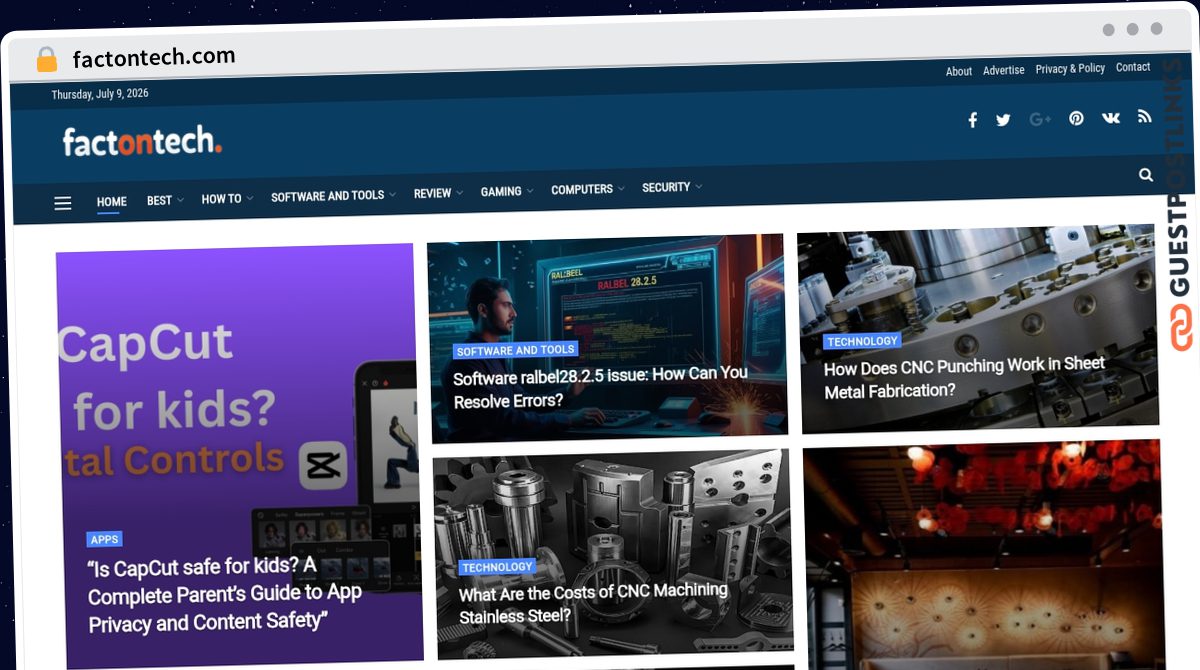Screen dimensions: 1200x670
Task: Expand the HOW TO dropdown chevron
Action: (250, 198)
